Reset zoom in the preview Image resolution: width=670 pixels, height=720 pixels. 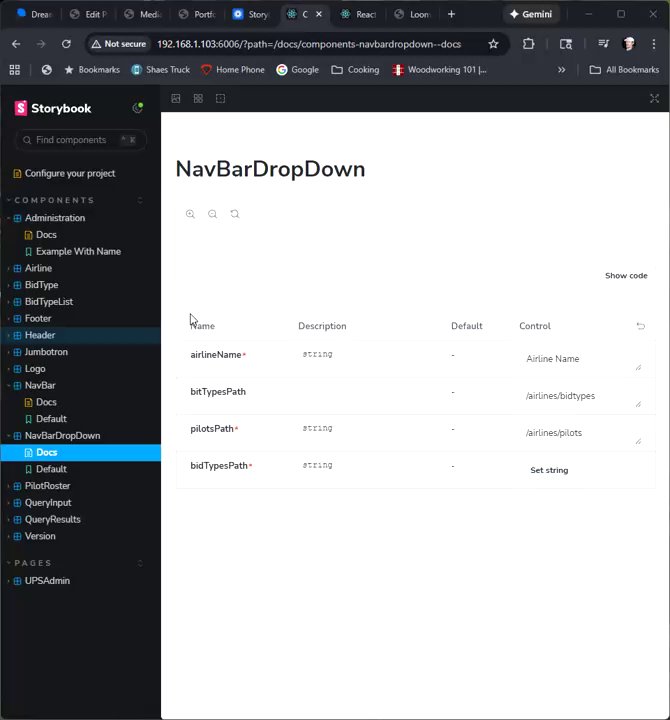(x=235, y=214)
